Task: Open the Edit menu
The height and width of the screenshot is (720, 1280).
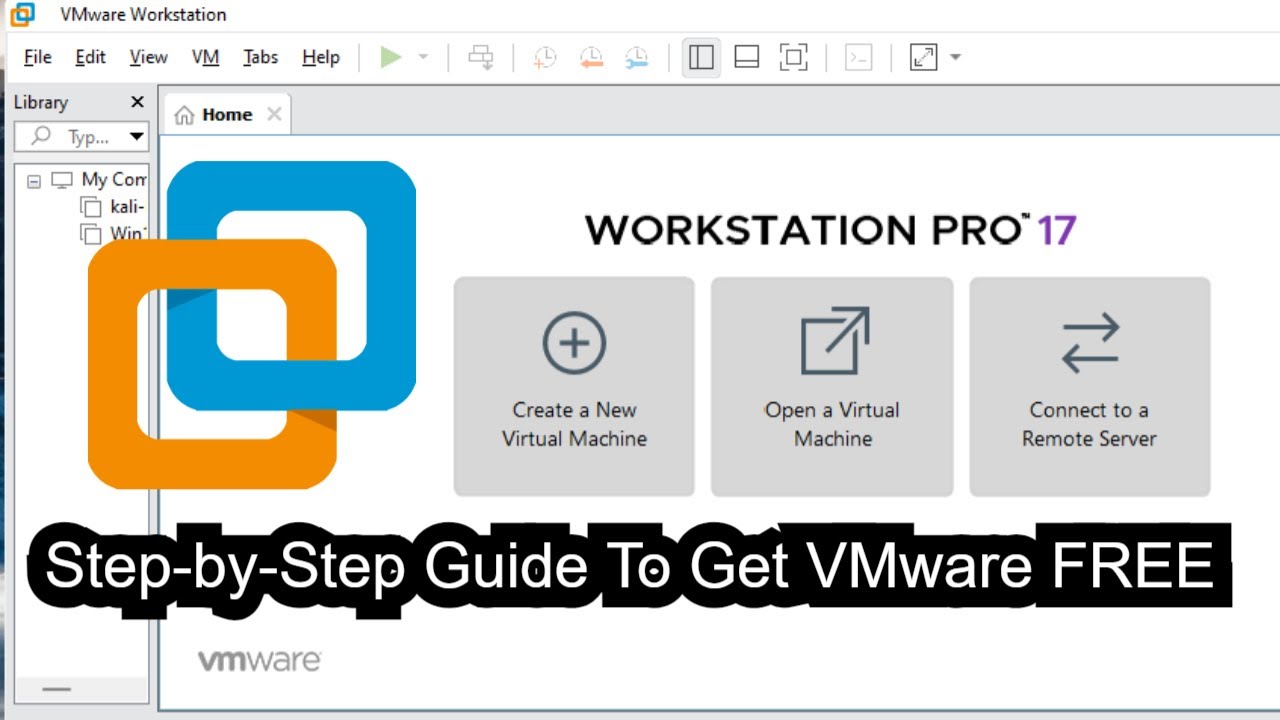Action: point(90,57)
